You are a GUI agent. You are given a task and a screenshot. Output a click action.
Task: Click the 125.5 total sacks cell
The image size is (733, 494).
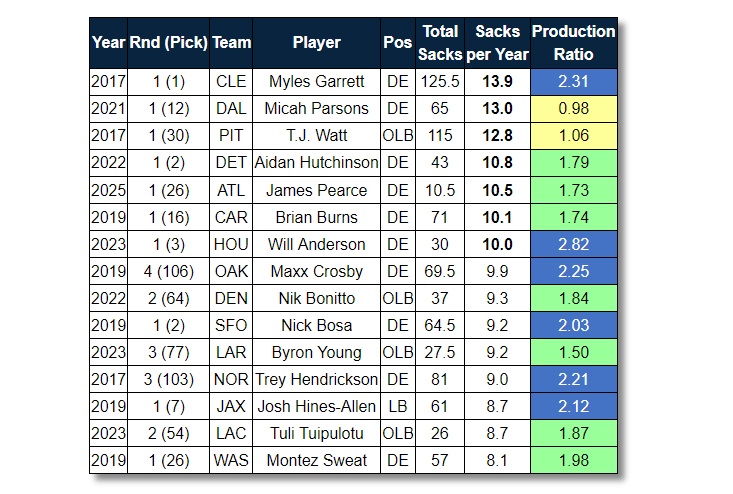pos(440,81)
